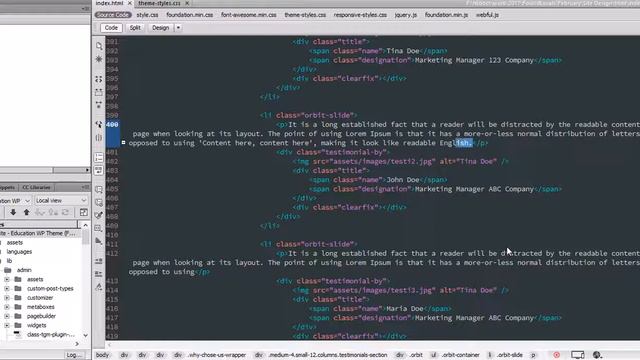Click the Remove Comment icon

(99, 202)
